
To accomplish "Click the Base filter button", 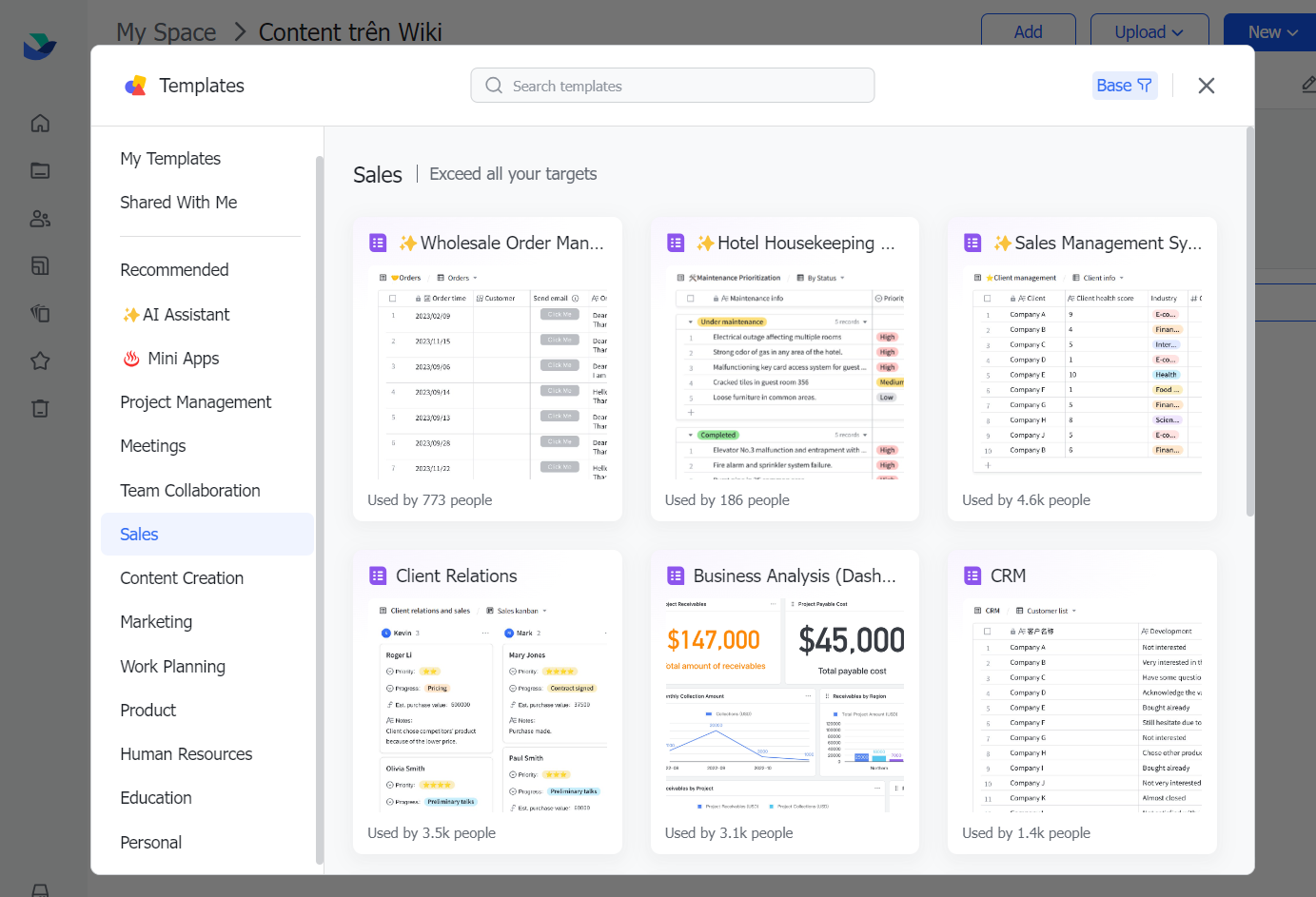I will (1124, 86).
